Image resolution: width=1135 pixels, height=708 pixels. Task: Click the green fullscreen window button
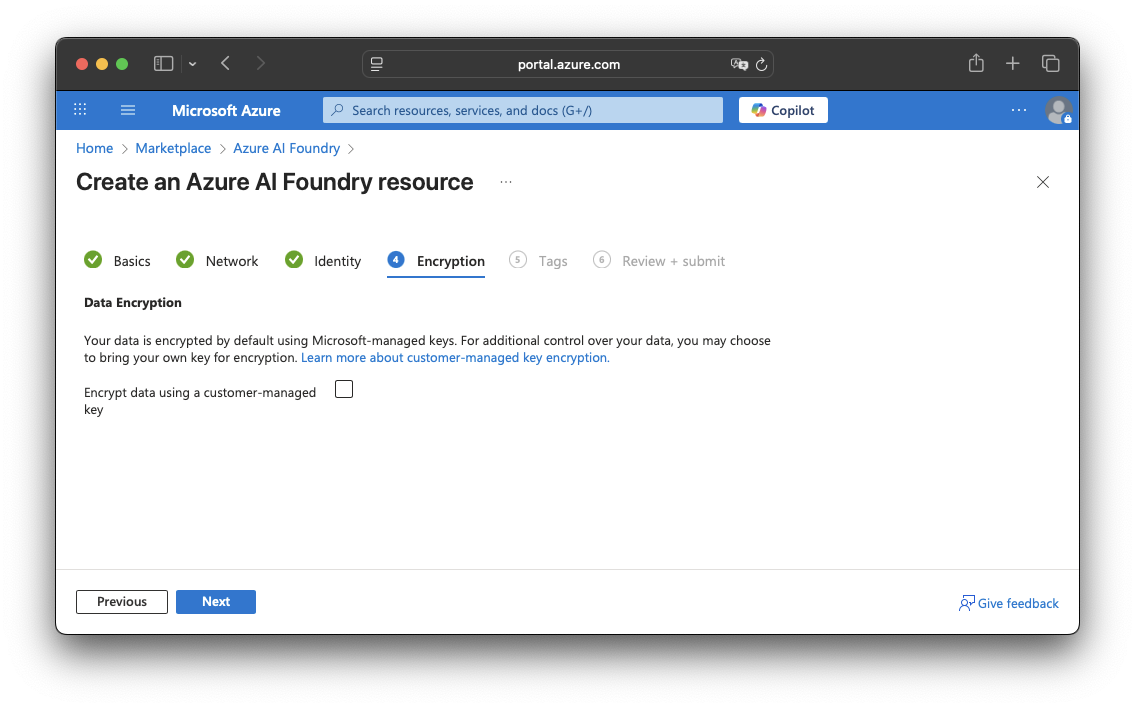(x=122, y=64)
